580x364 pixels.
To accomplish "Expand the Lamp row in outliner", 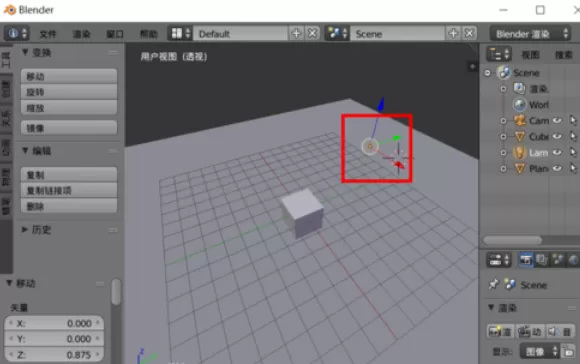I will (503, 152).
